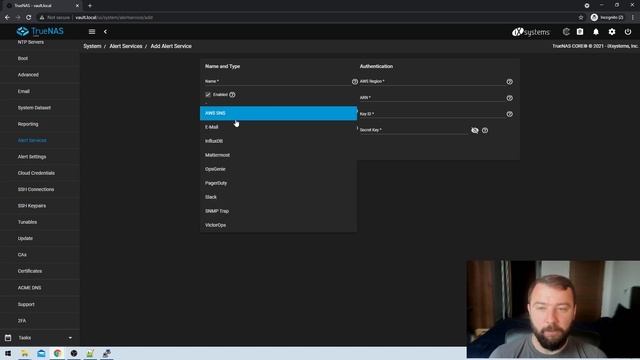This screenshot has width=640, height=360.
Task: Open help for the Secret Key field
Action: tap(485, 131)
